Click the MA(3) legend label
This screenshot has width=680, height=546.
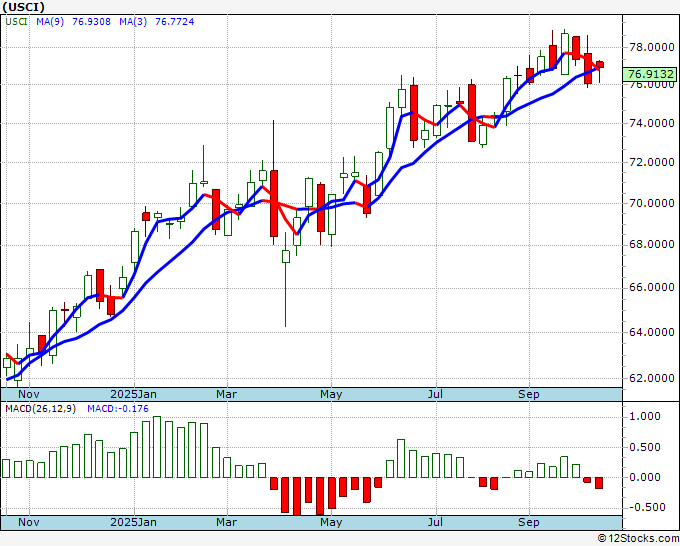pyautogui.click(x=133, y=22)
